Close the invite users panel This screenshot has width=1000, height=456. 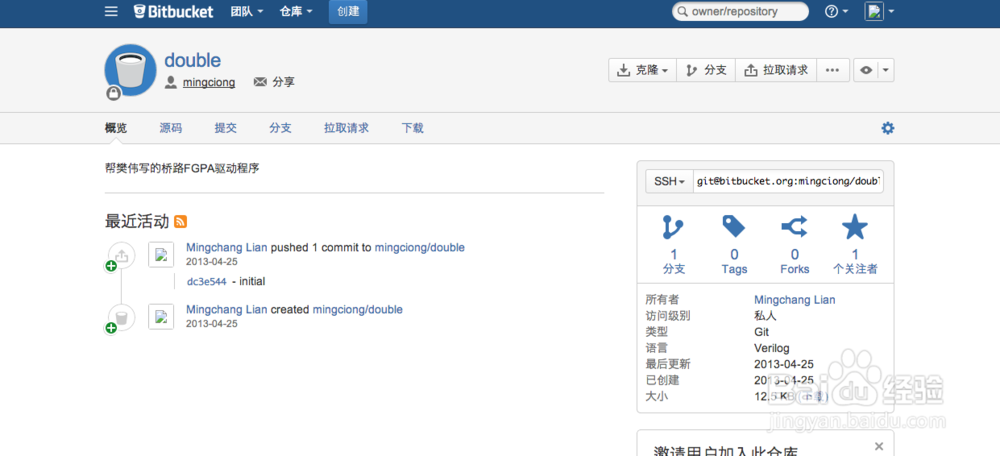(x=879, y=446)
